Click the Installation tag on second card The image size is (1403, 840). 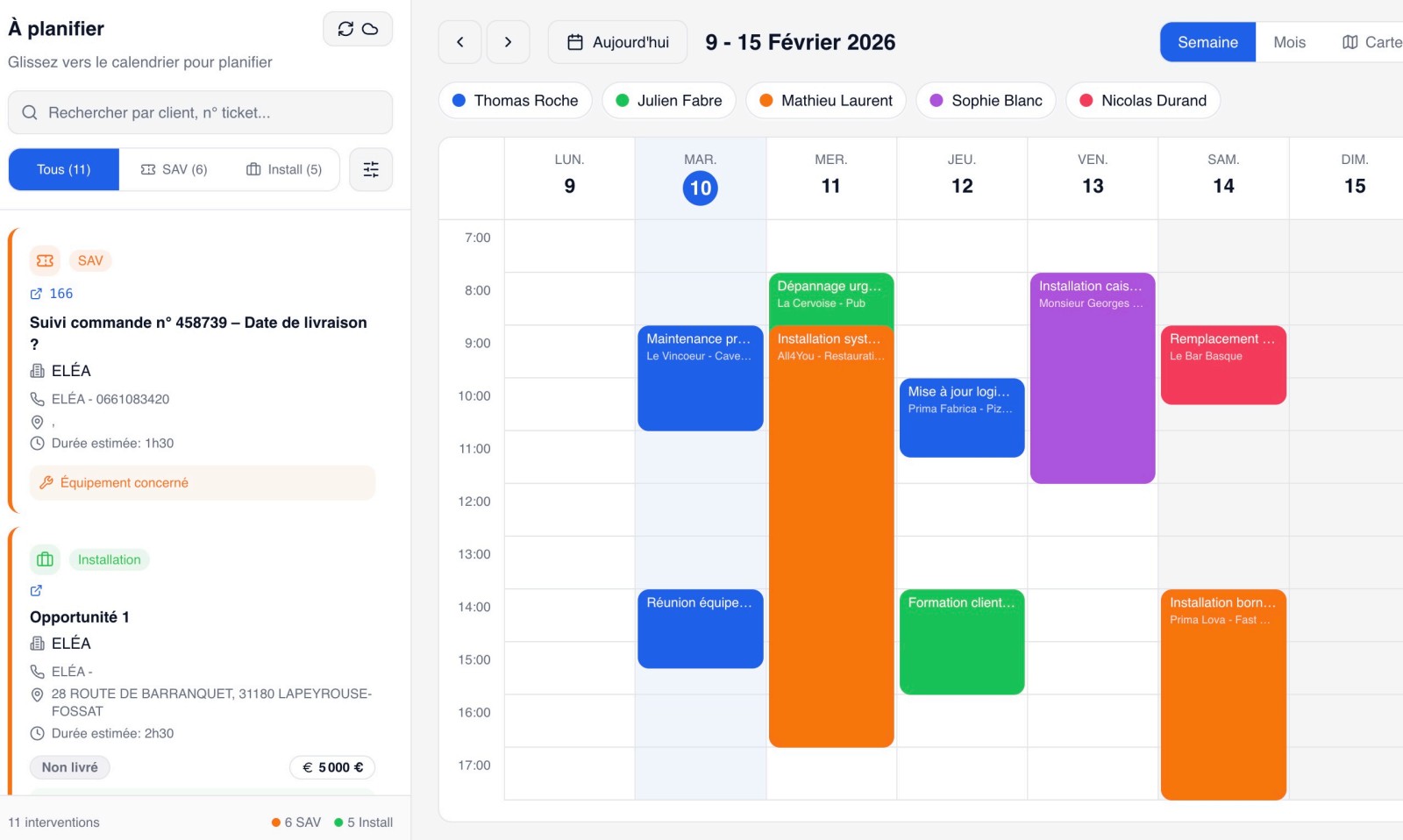[x=109, y=559]
